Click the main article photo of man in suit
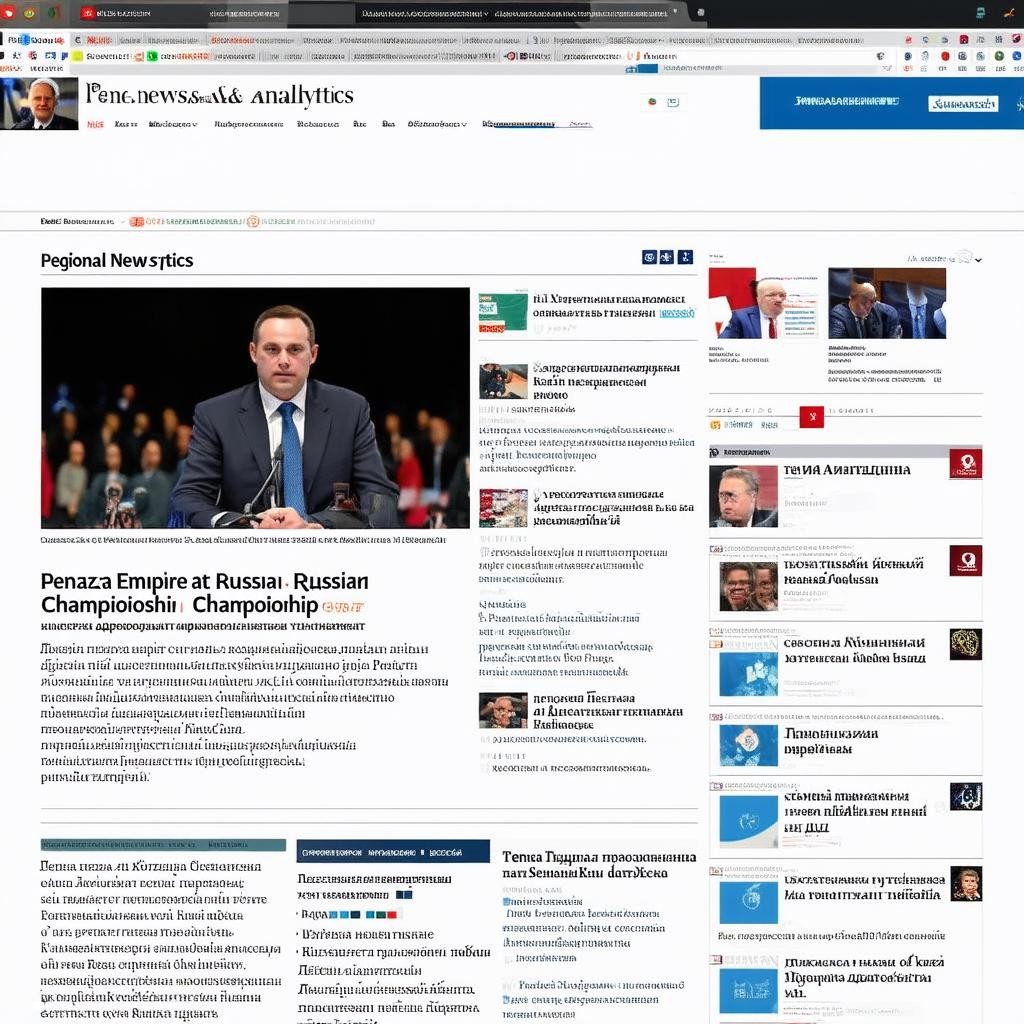Screen dimensions: 1024x1024 pos(255,408)
